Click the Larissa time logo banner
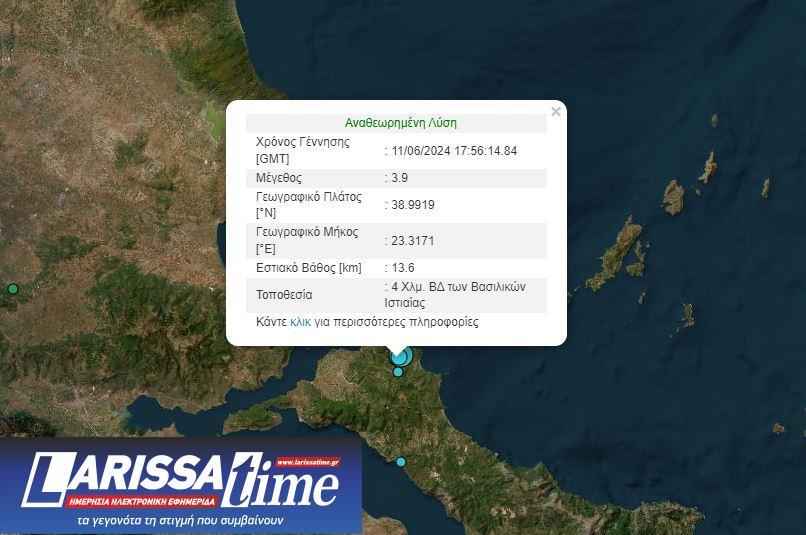The height and width of the screenshot is (535, 806). pos(180,486)
